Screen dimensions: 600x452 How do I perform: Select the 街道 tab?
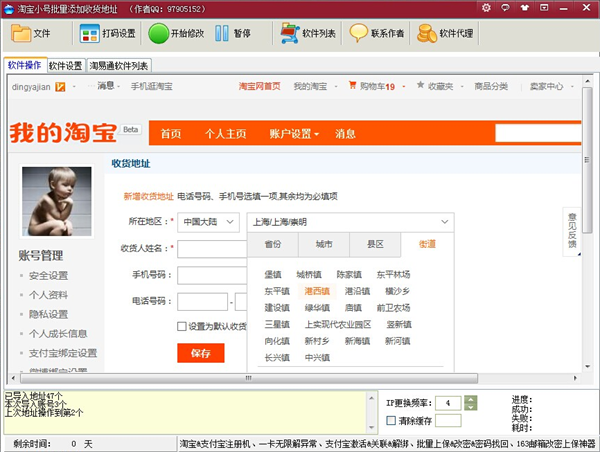427,244
